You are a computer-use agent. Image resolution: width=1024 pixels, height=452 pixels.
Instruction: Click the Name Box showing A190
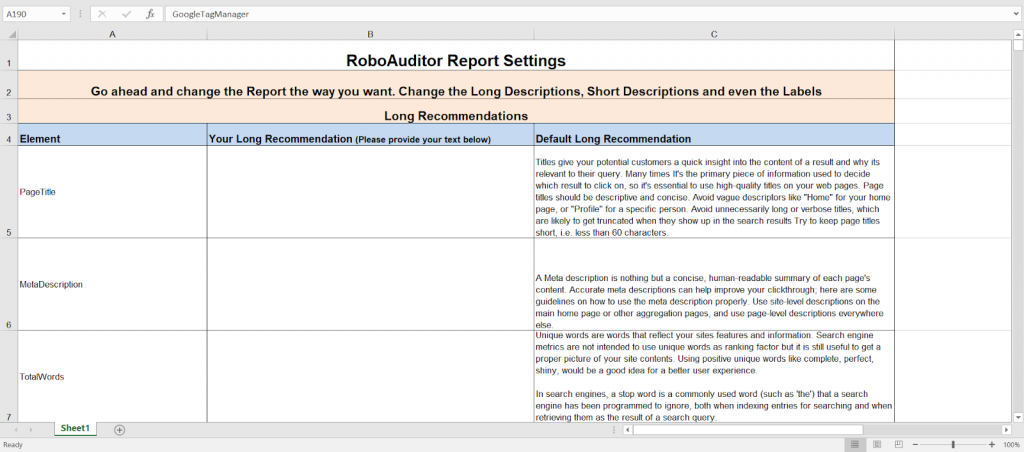(31, 14)
